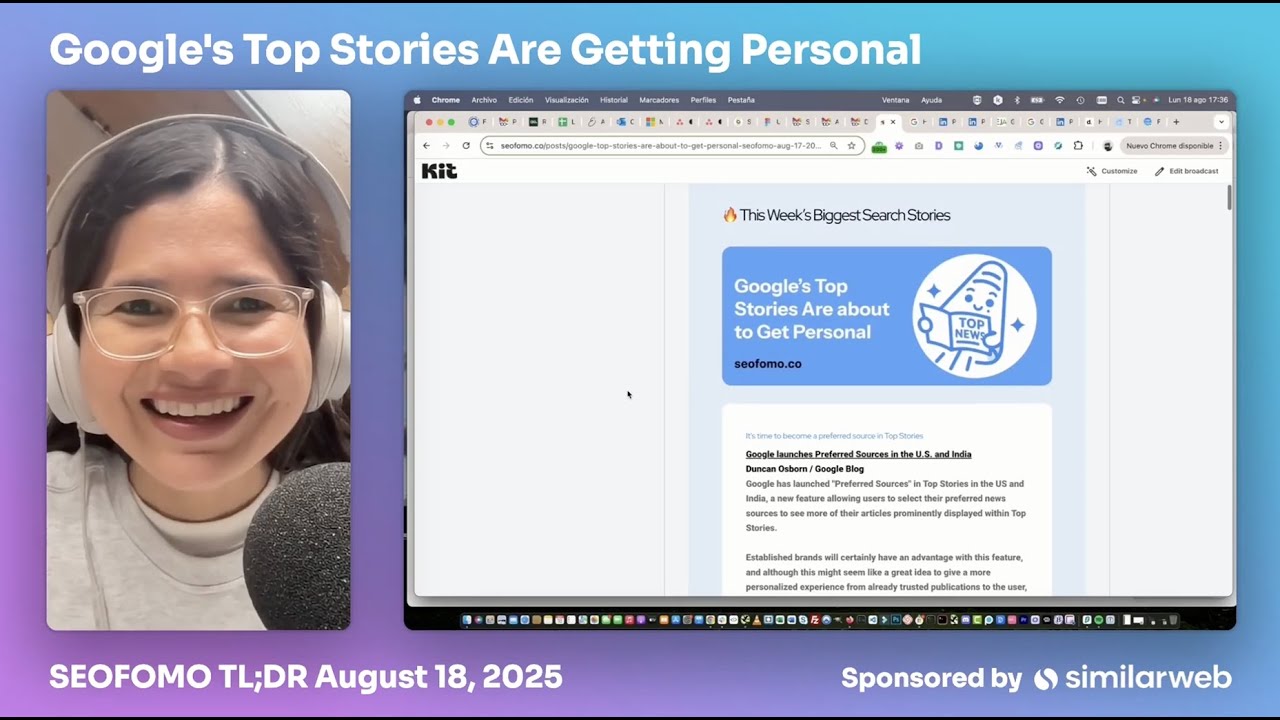Open the Edición menu
This screenshot has height=720, width=1280.
[x=520, y=100]
